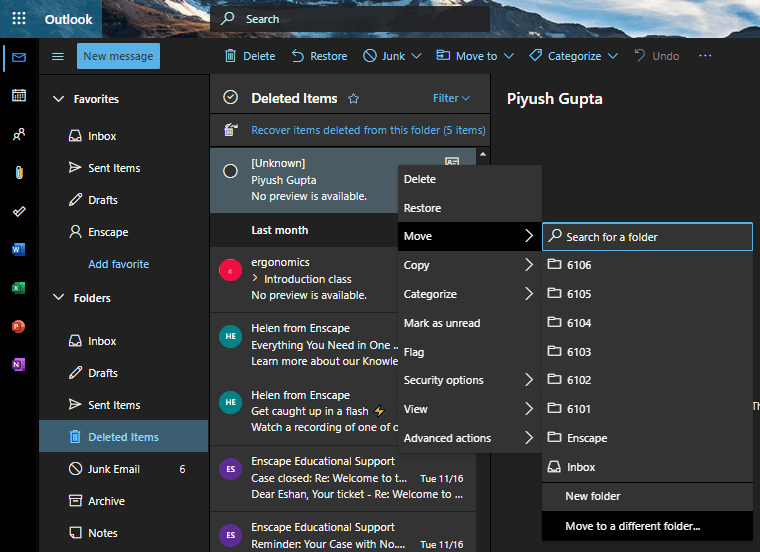760x552 pixels.
Task: Launch PowerPoint from the left rail
Action: pos(18,326)
